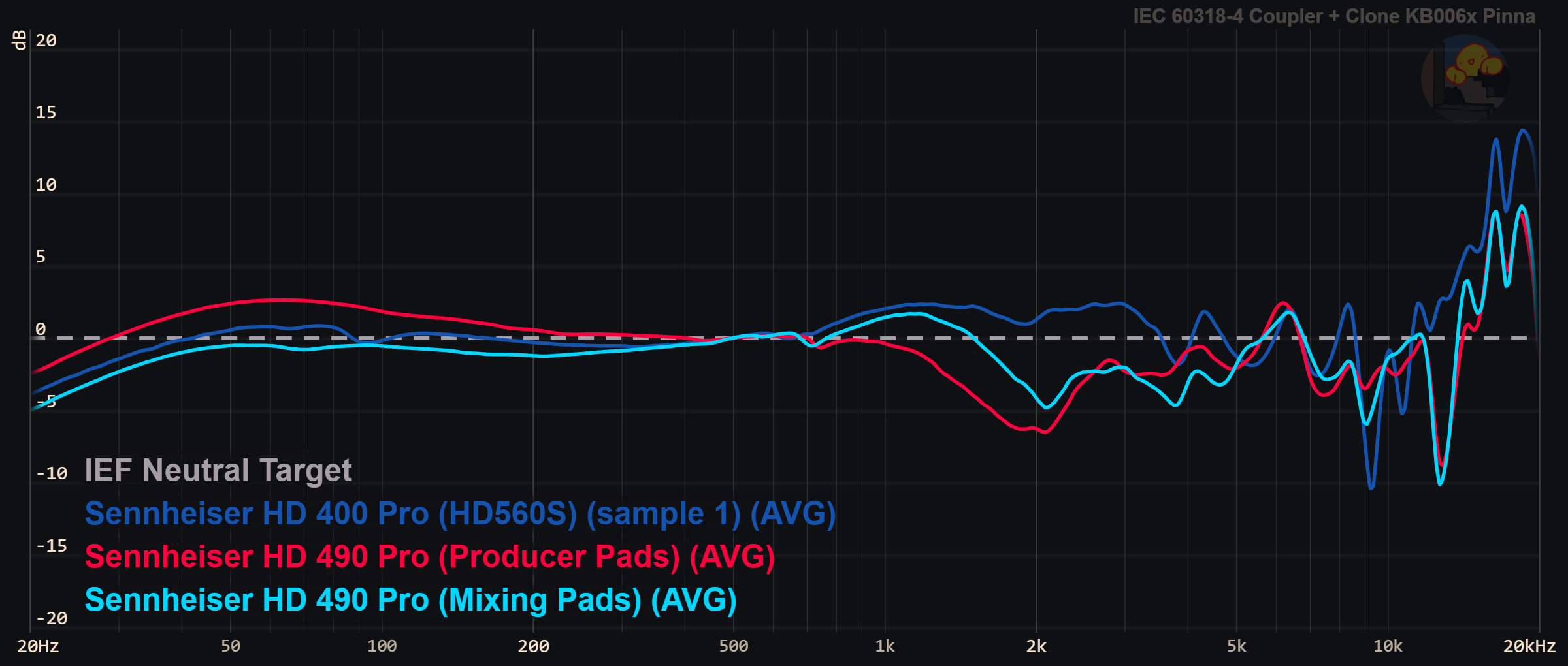The image size is (1568, 666).
Task: Select HD 490 Pro Mixing Pads legend entry
Action: [x=411, y=600]
